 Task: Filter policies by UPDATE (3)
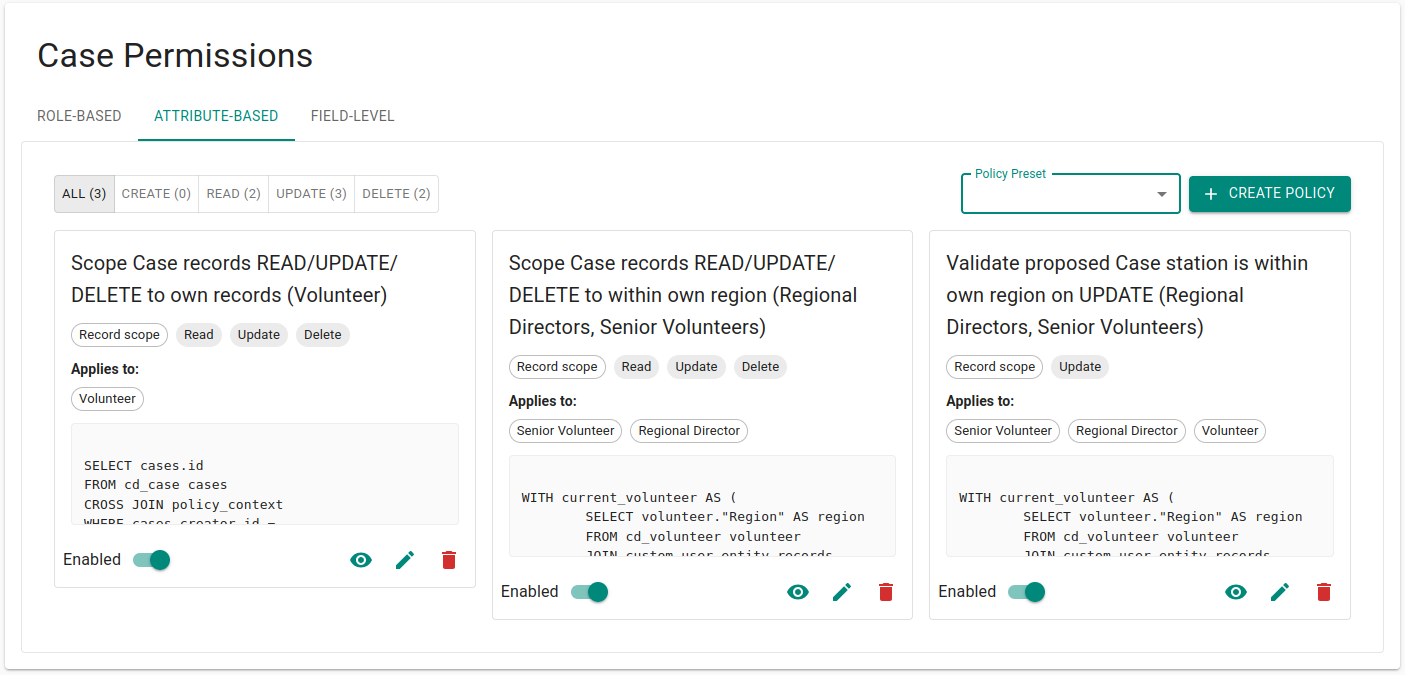(x=312, y=194)
